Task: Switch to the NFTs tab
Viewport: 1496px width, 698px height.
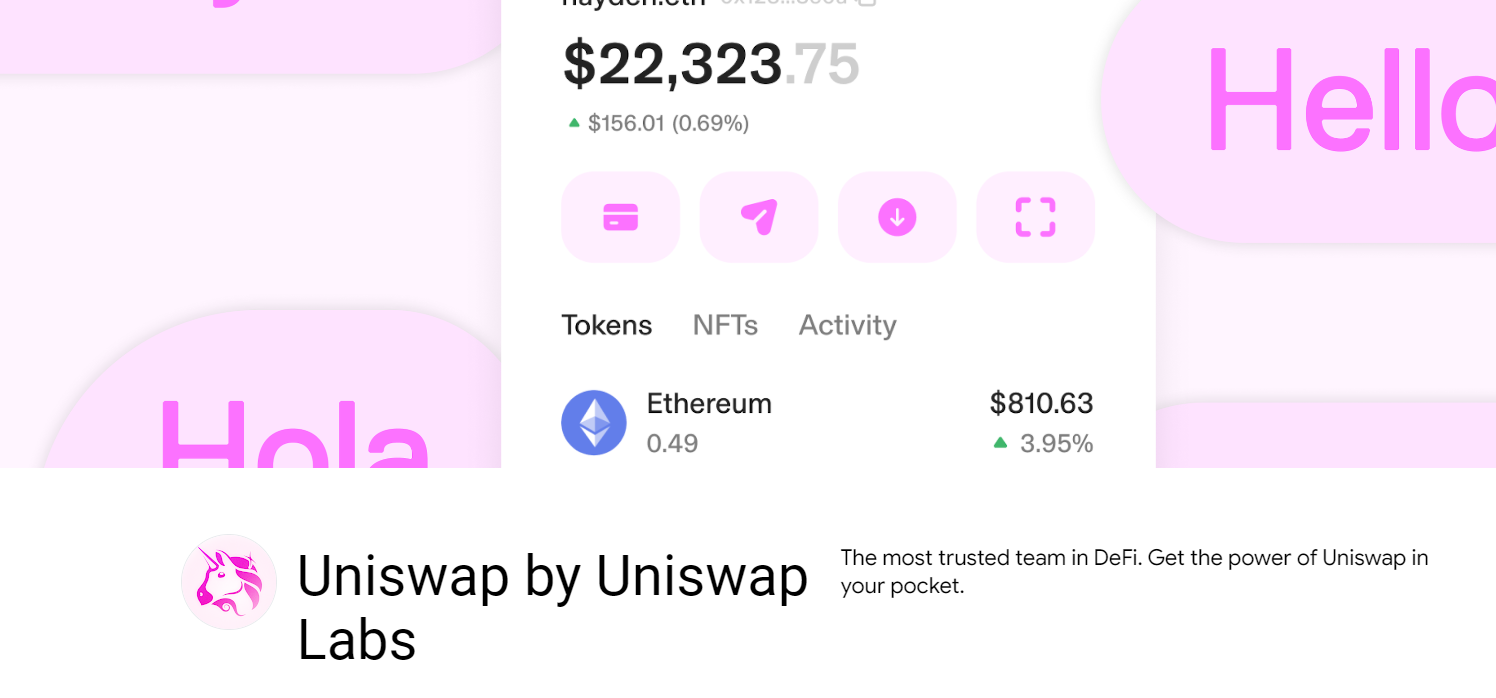Action: point(725,325)
